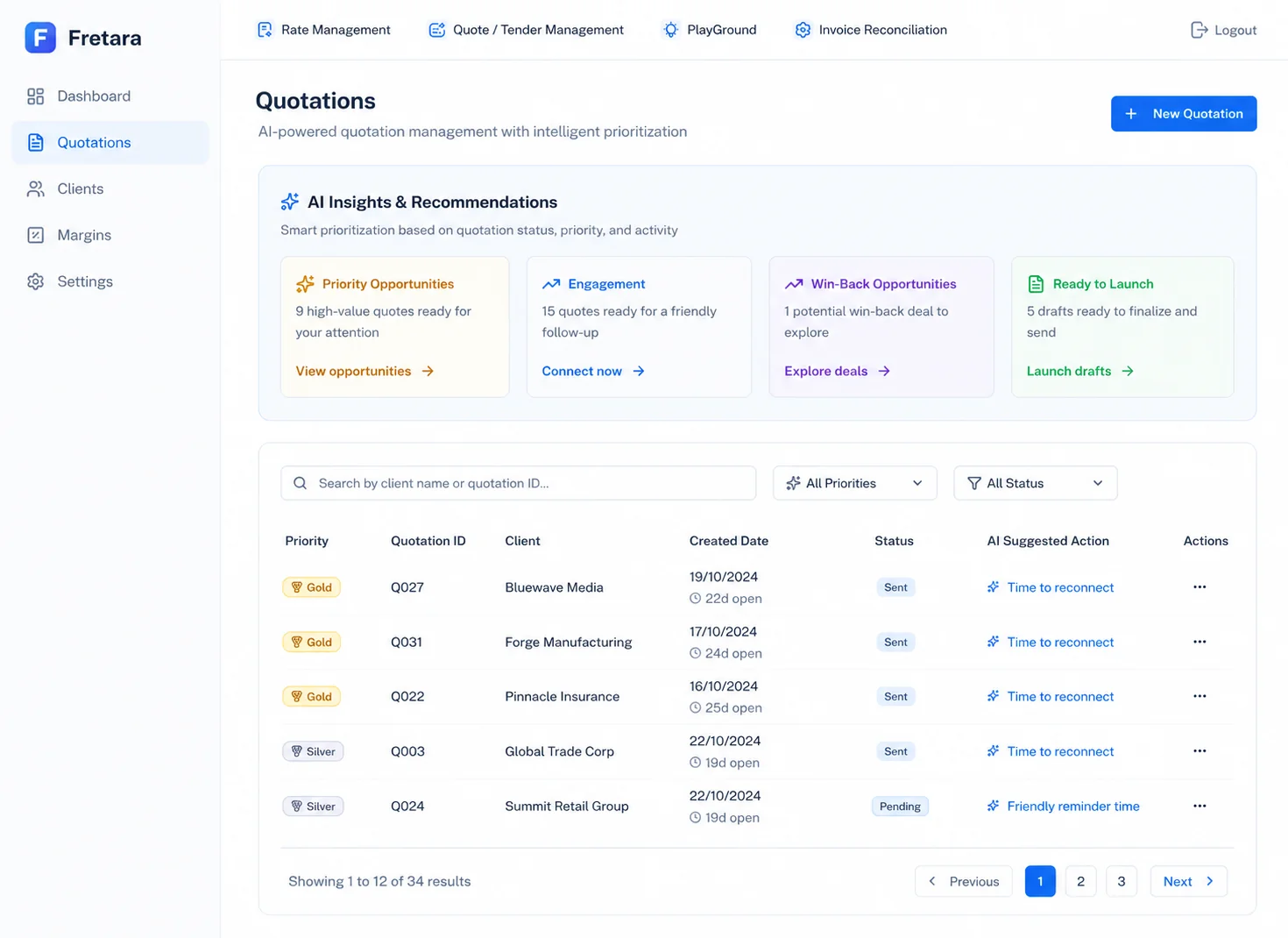Open Margins in sidebar
Screen dimensions: 1288x938
tap(110, 235)
